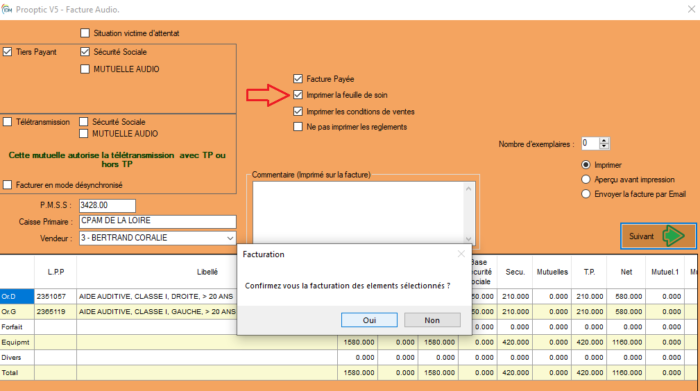Select the Total row header
Screen dimensions: 700x391
[17, 373]
